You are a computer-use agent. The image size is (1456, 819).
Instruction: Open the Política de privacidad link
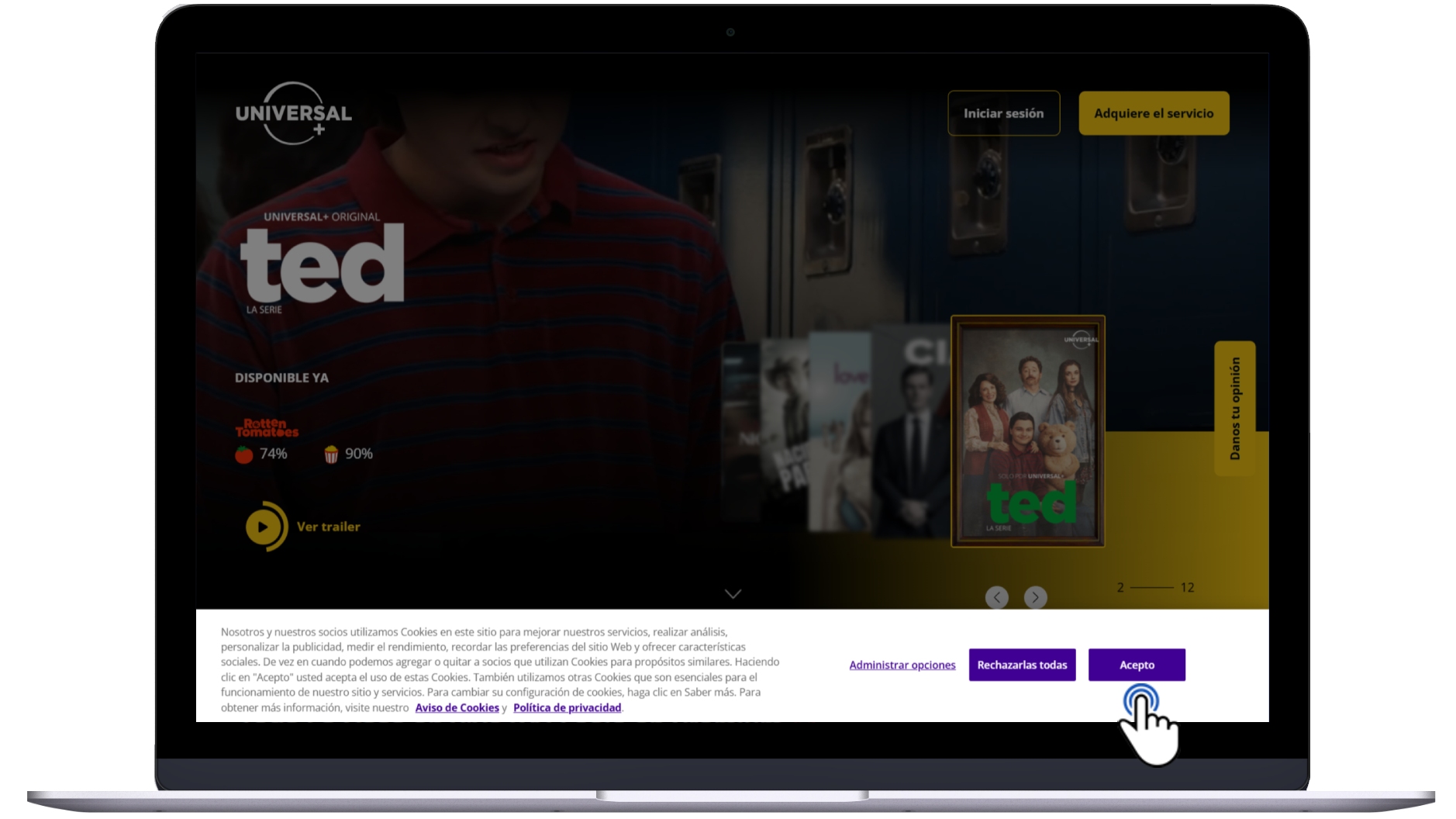[x=567, y=707]
